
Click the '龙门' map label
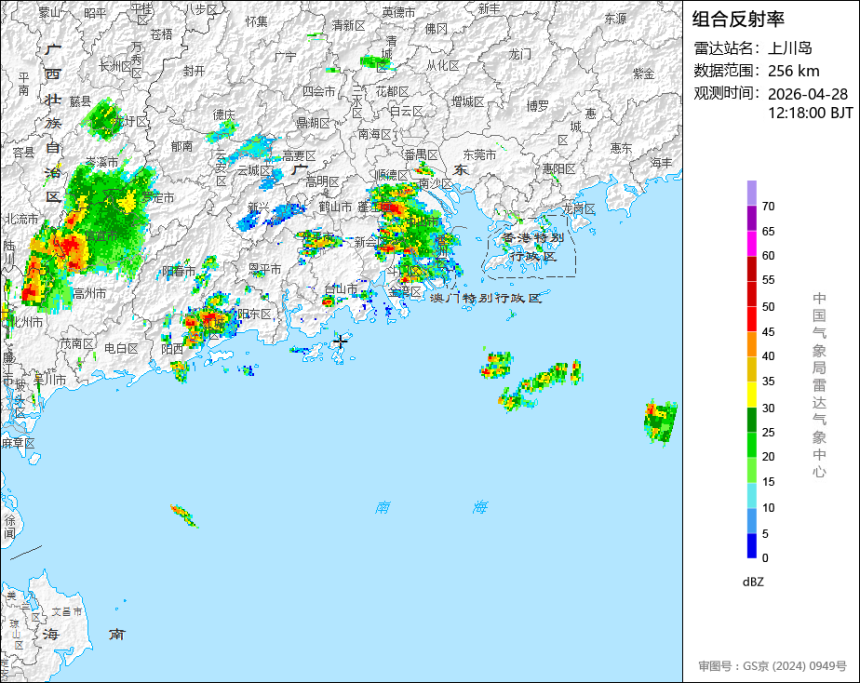pos(520,54)
